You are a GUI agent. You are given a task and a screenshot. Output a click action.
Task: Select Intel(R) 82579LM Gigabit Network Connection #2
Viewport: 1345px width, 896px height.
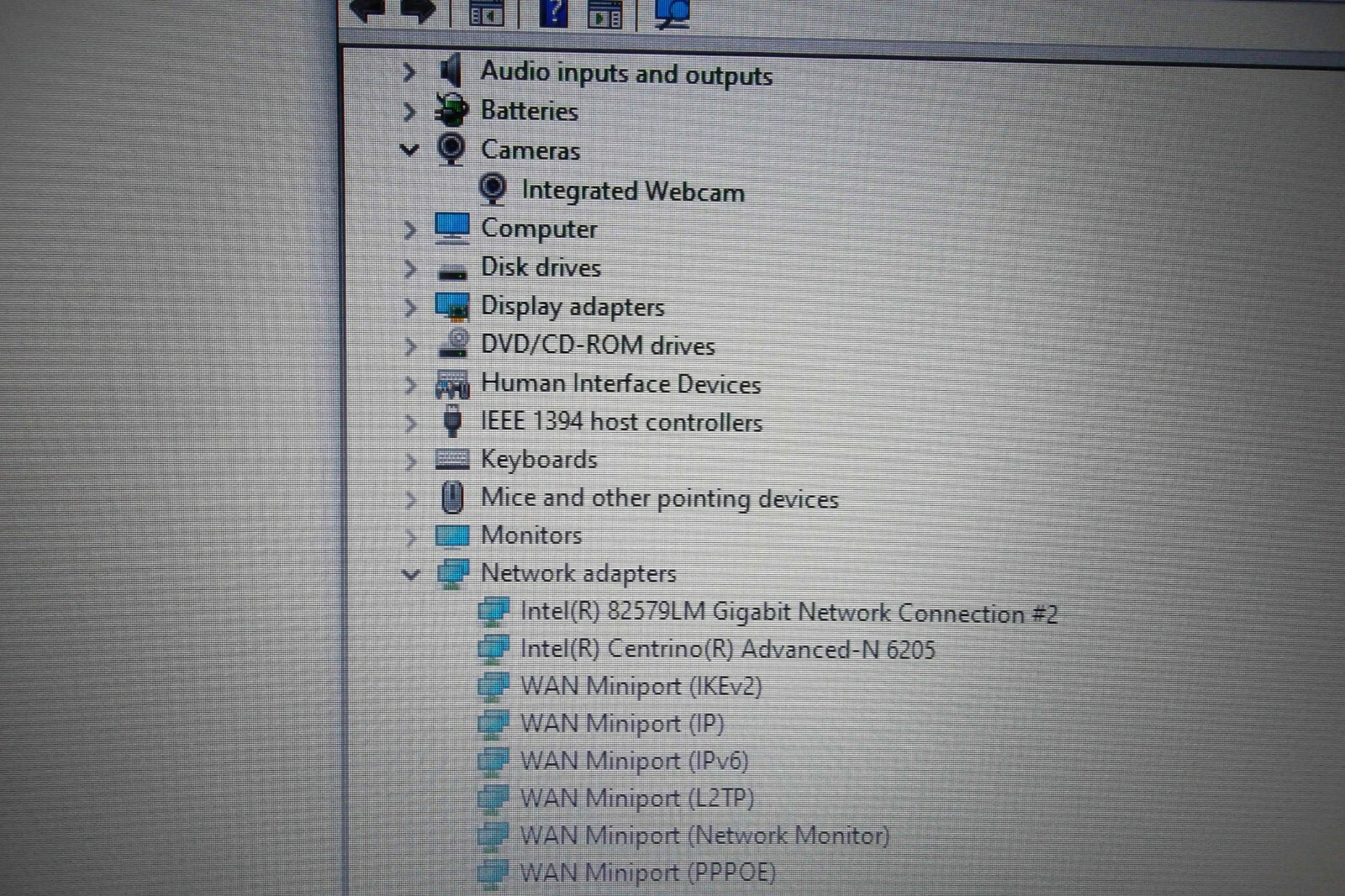click(789, 613)
